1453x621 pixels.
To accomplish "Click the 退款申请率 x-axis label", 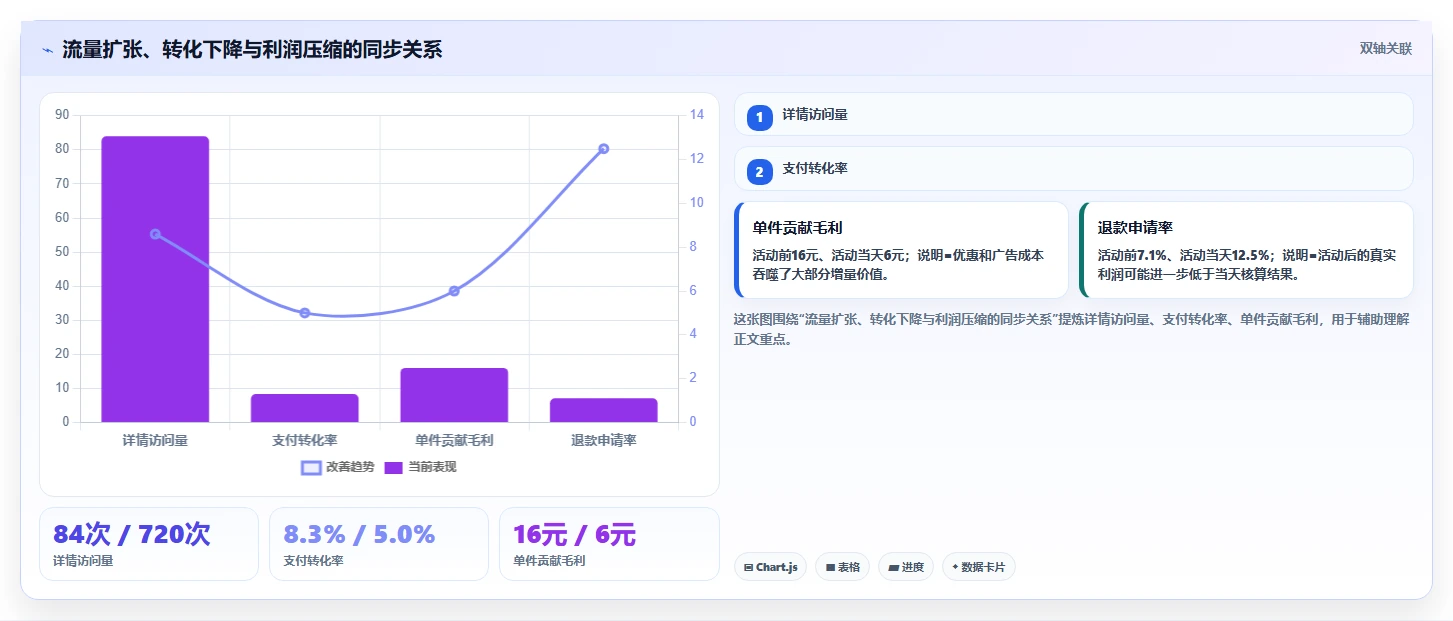I will (604, 440).
